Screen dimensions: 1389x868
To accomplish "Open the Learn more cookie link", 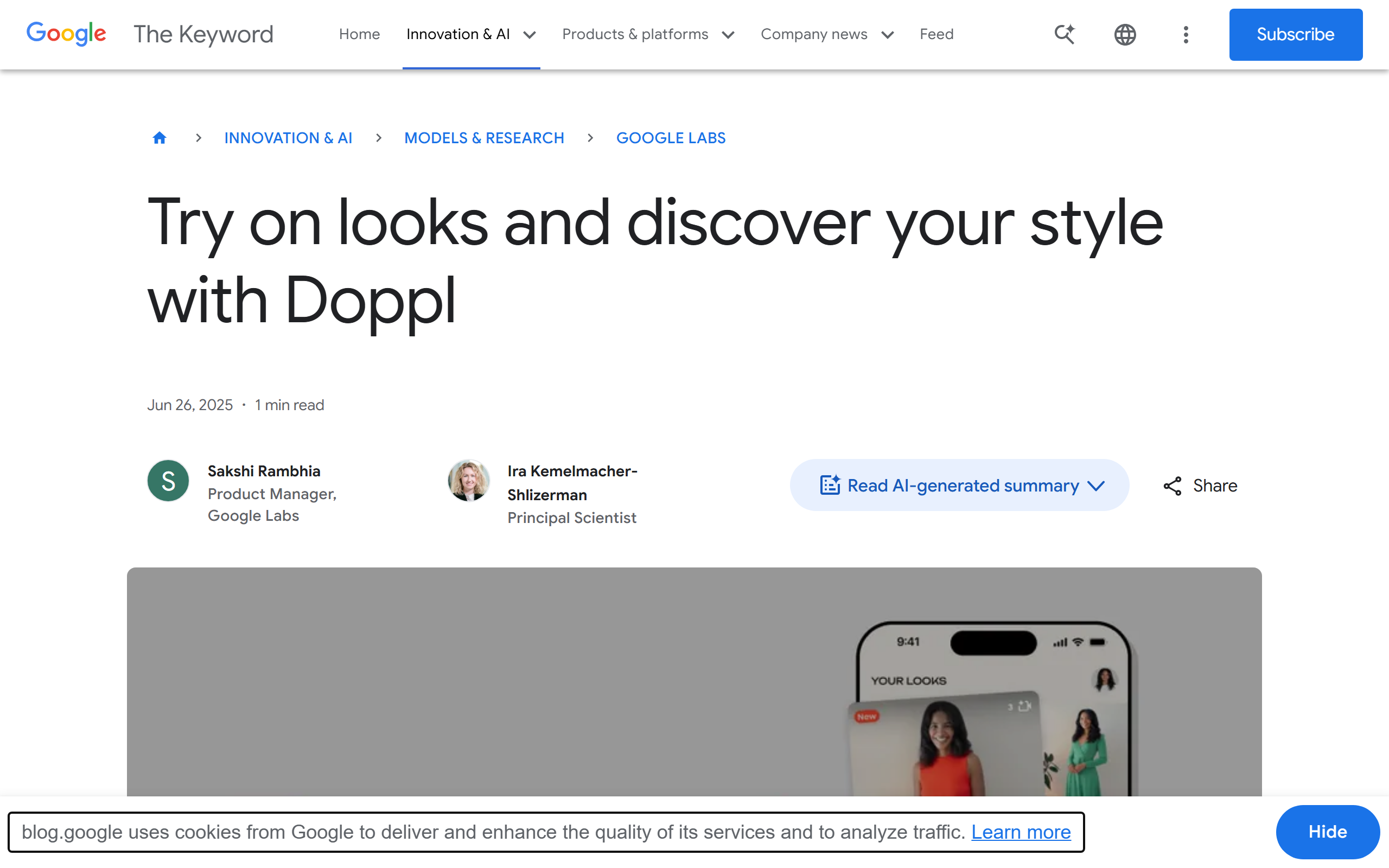I will coord(1021,832).
